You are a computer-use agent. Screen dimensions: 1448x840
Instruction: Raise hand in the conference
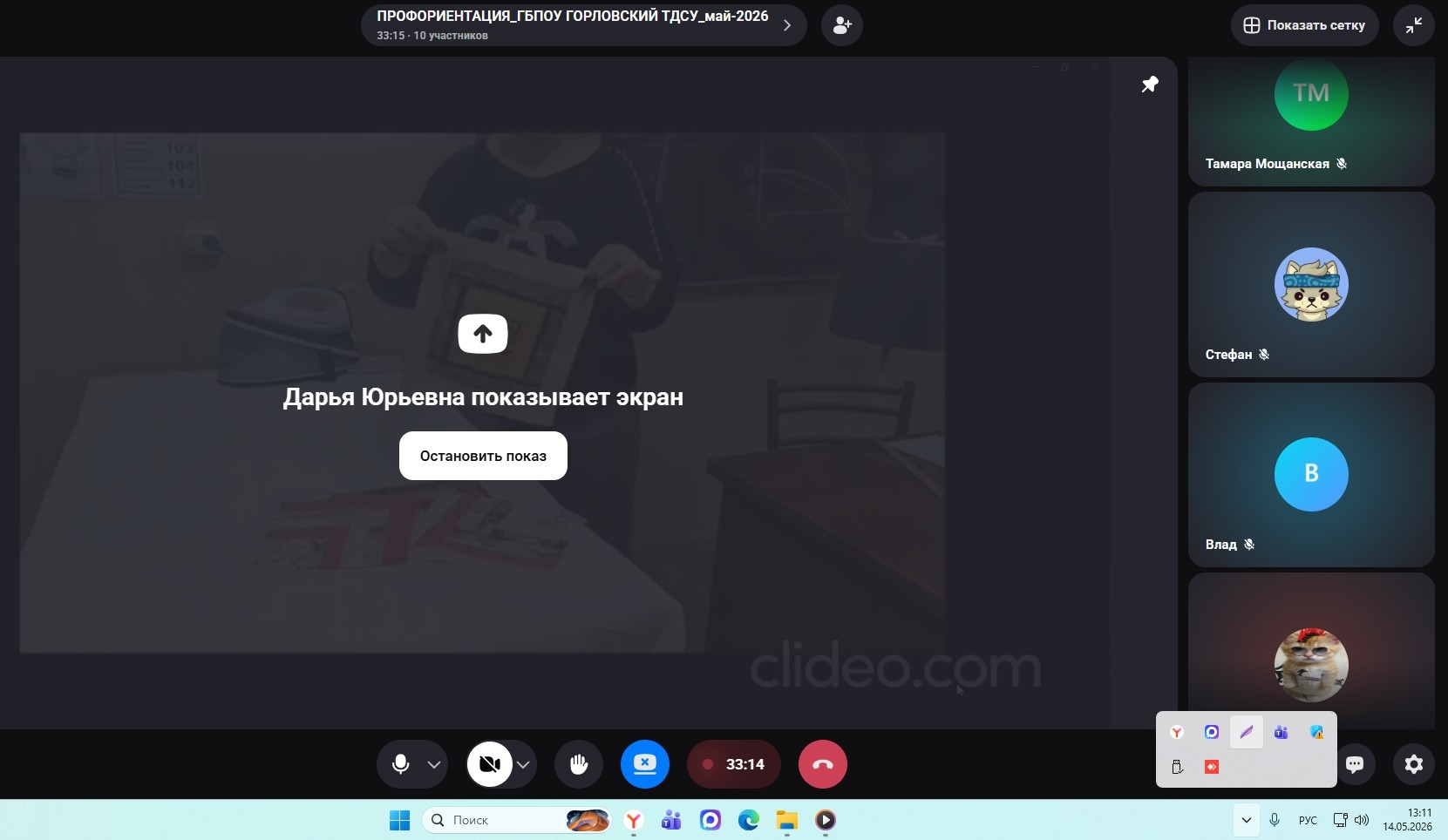coord(579,764)
